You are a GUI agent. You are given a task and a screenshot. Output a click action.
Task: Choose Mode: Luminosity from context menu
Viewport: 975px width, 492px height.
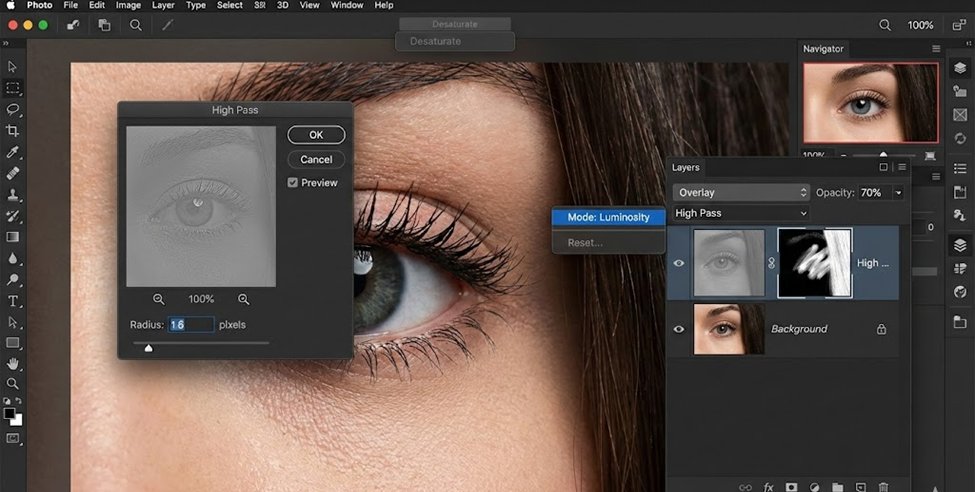pyautogui.click(x=608, y=217)
